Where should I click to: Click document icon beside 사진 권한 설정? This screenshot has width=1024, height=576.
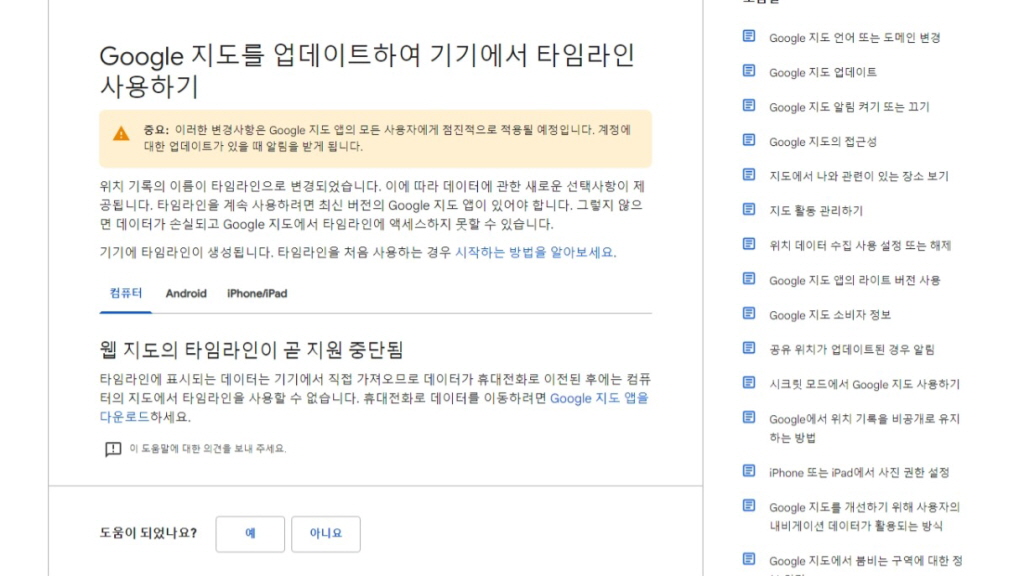749,470
